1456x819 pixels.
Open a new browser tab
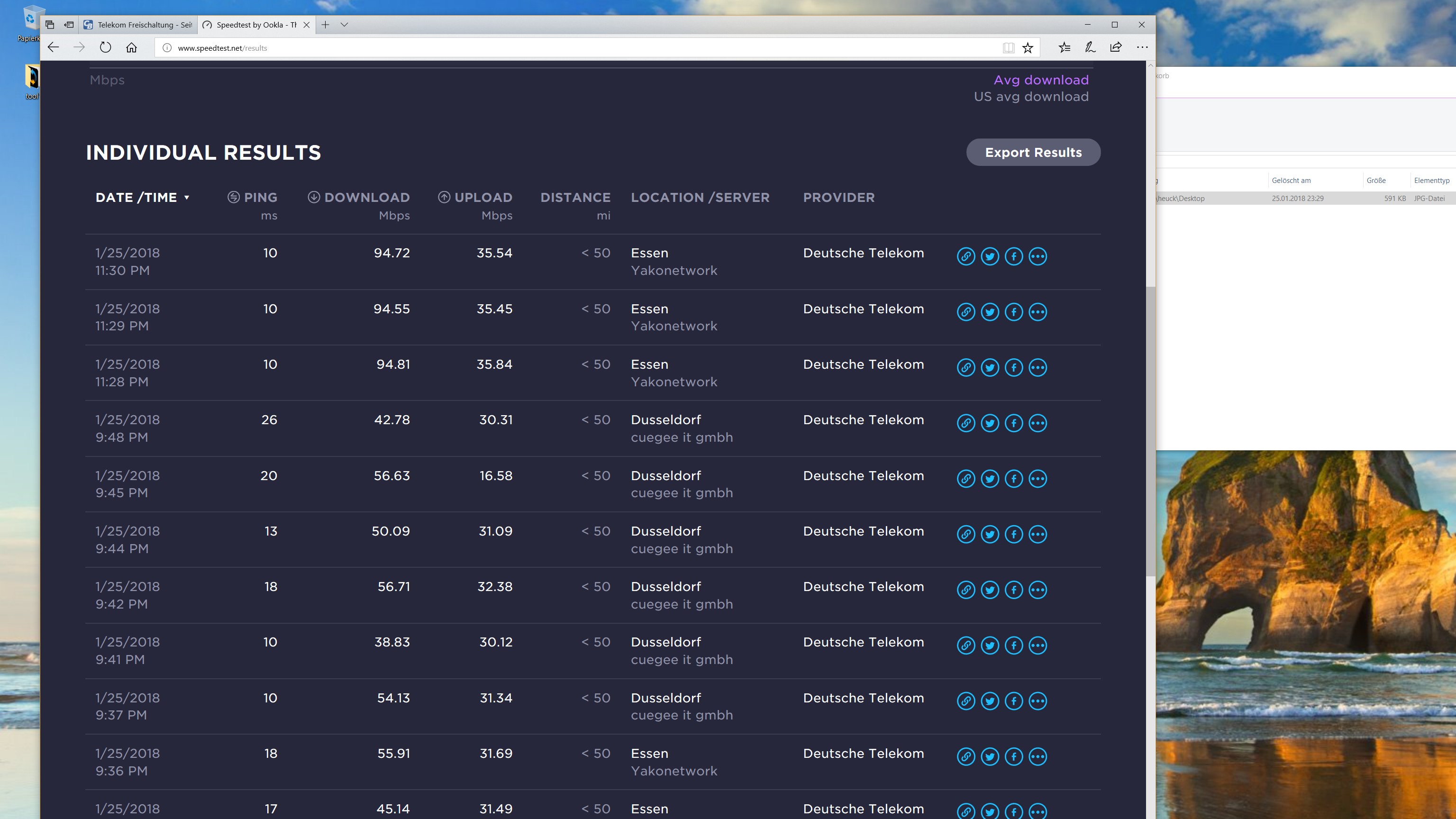coord(325,24)
